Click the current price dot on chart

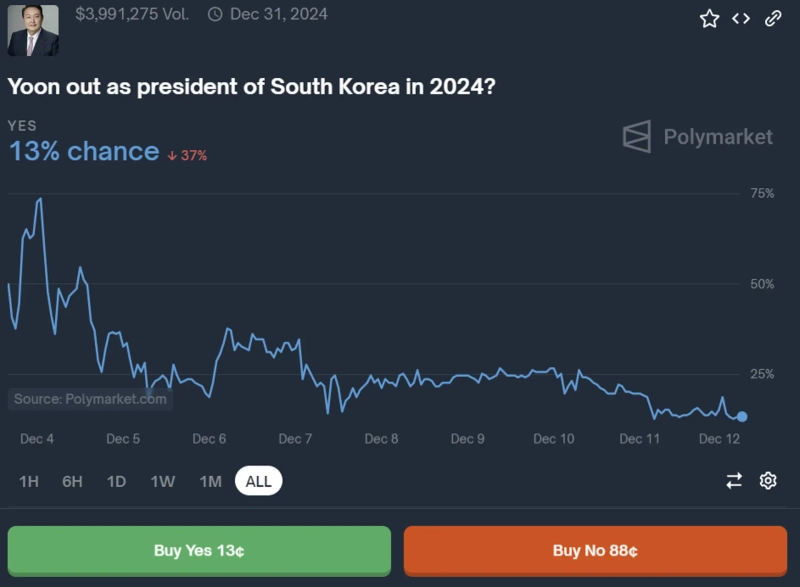pos(742,416)
